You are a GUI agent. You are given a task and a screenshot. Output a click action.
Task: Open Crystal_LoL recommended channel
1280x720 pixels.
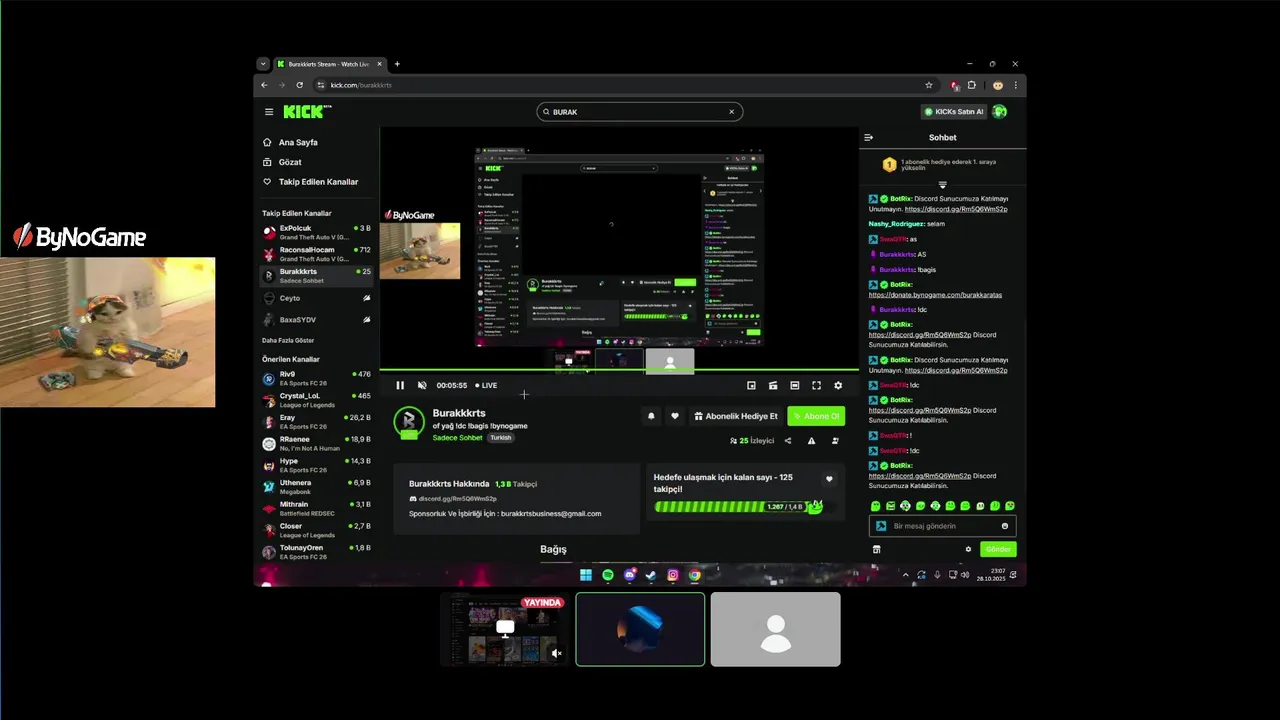tap(317, 400)
